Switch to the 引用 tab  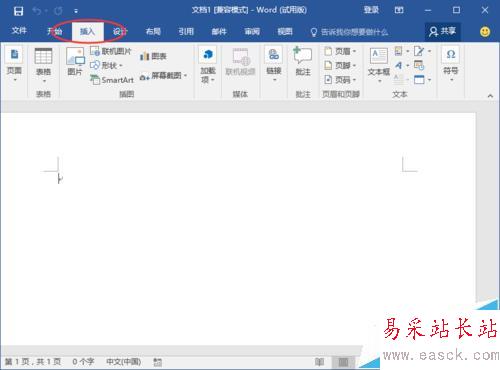click(186, 32)
